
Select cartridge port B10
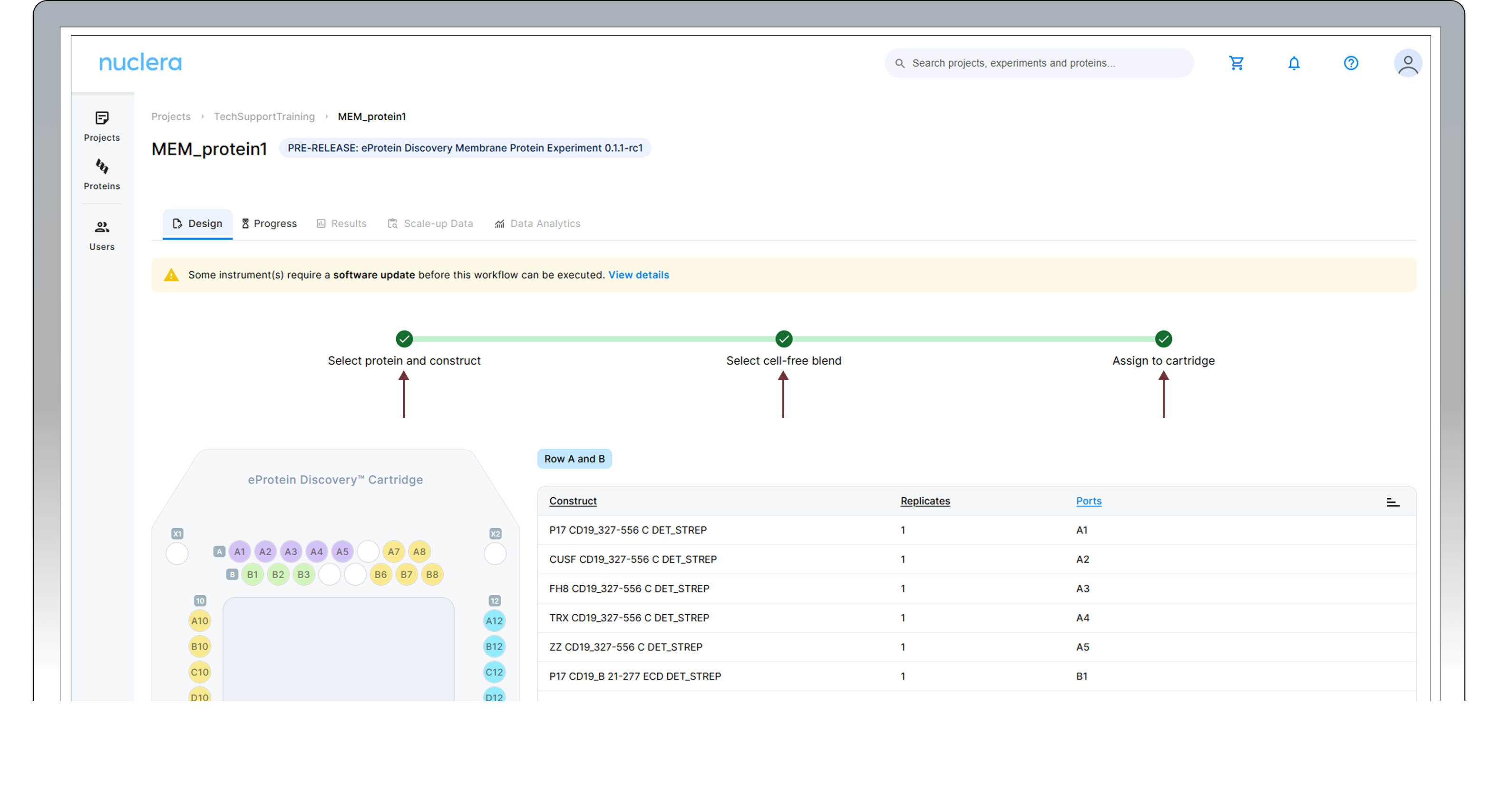click(x=200, y=647)
